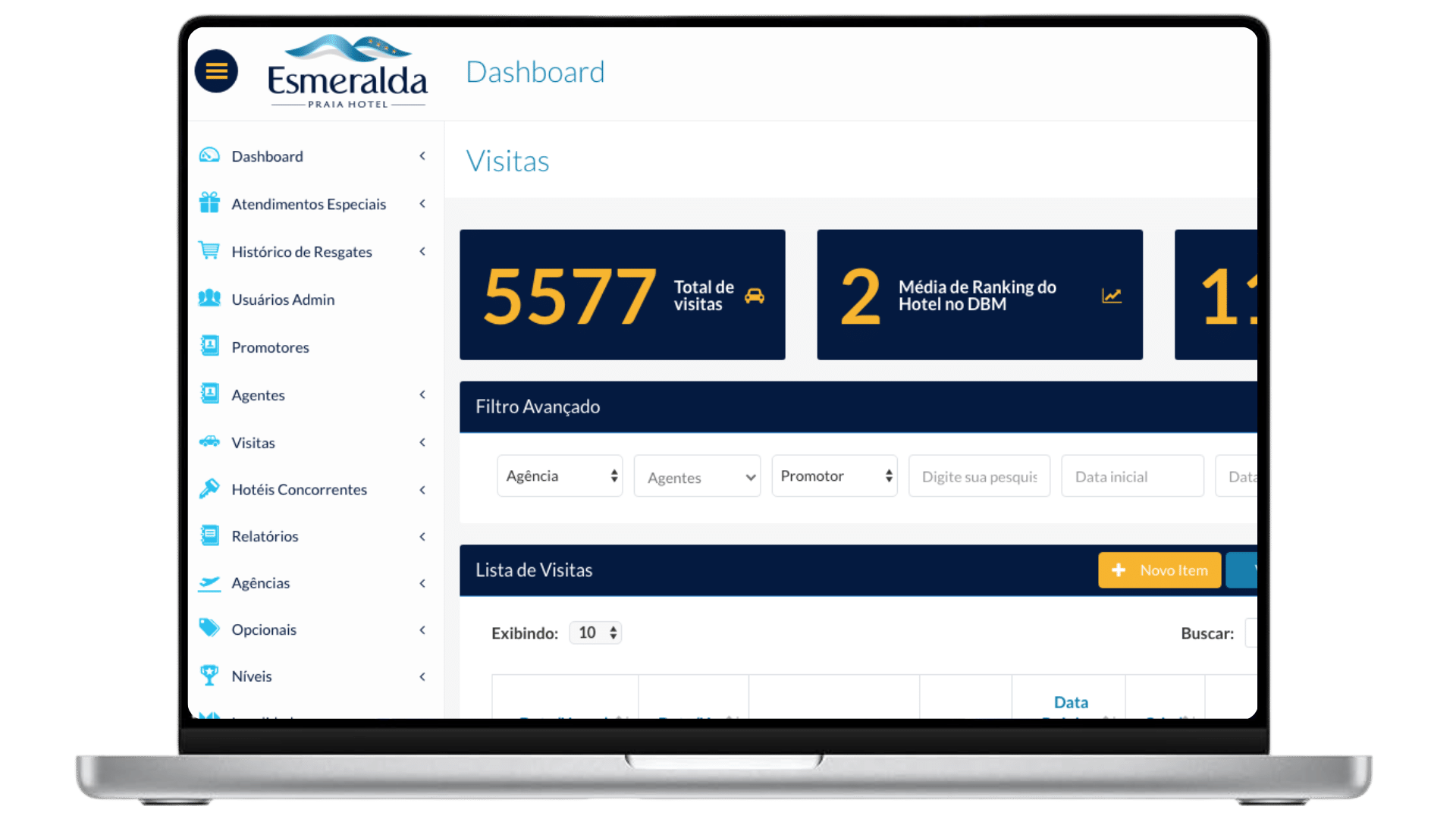Expand Atendimentos Especiais submenu chevron
Image resolution: width=1456 pixels, height=819 pixels.
(422, 204)
